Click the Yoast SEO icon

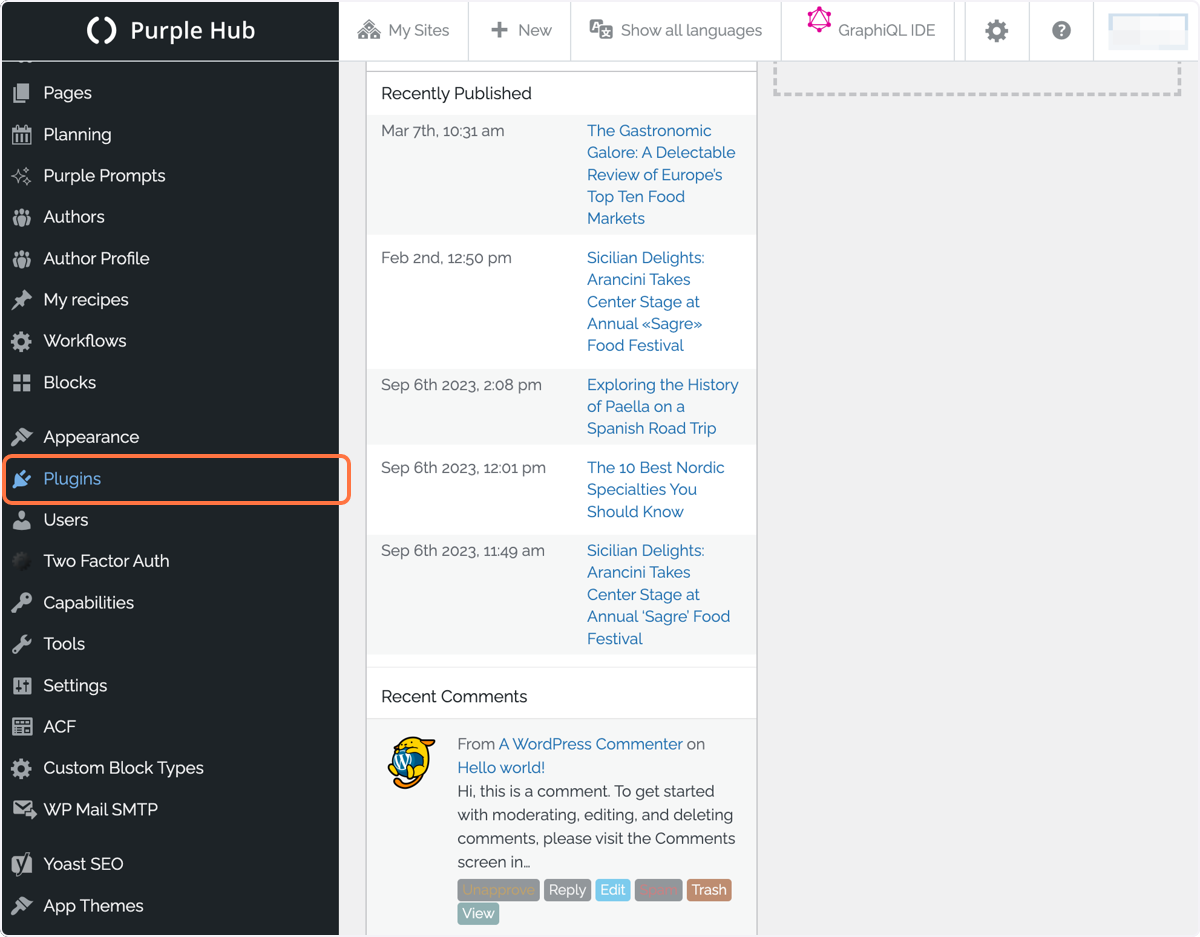[x=21, y=864]
